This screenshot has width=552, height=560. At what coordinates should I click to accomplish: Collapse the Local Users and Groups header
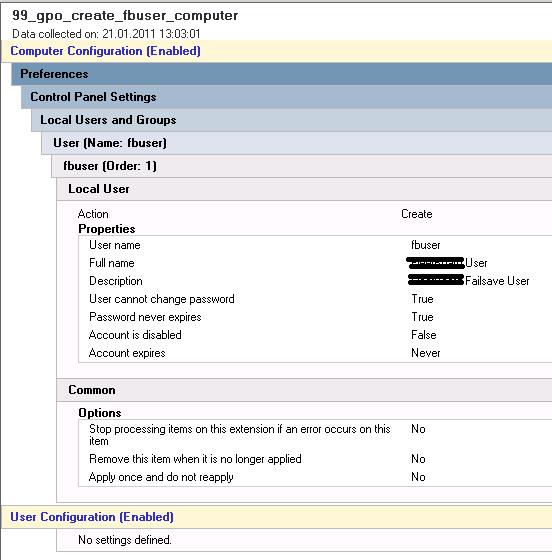292,120
